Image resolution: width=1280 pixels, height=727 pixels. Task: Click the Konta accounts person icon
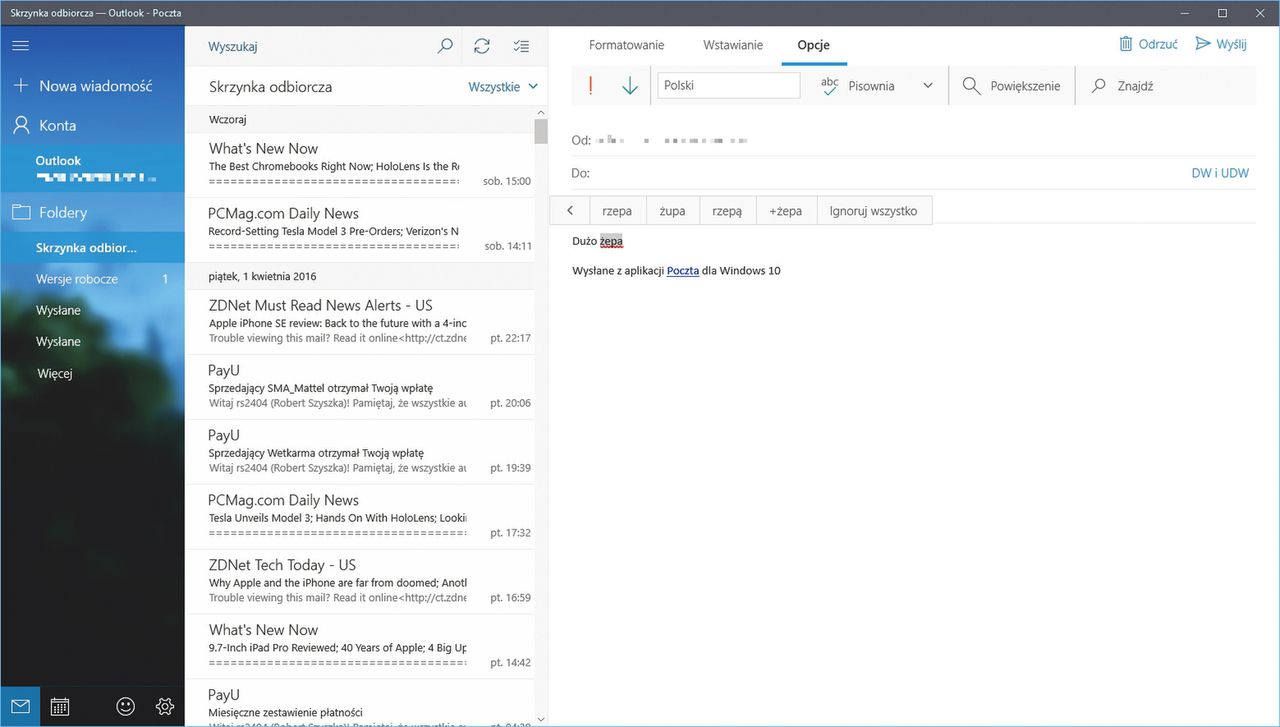[20, 125]
